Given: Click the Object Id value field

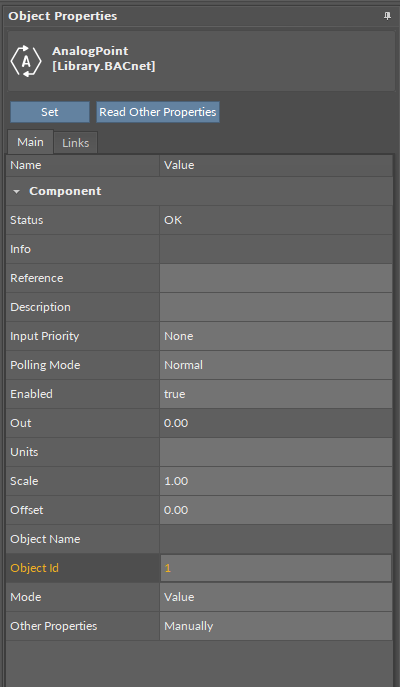Looking at the screenshot, I should 276,568.
